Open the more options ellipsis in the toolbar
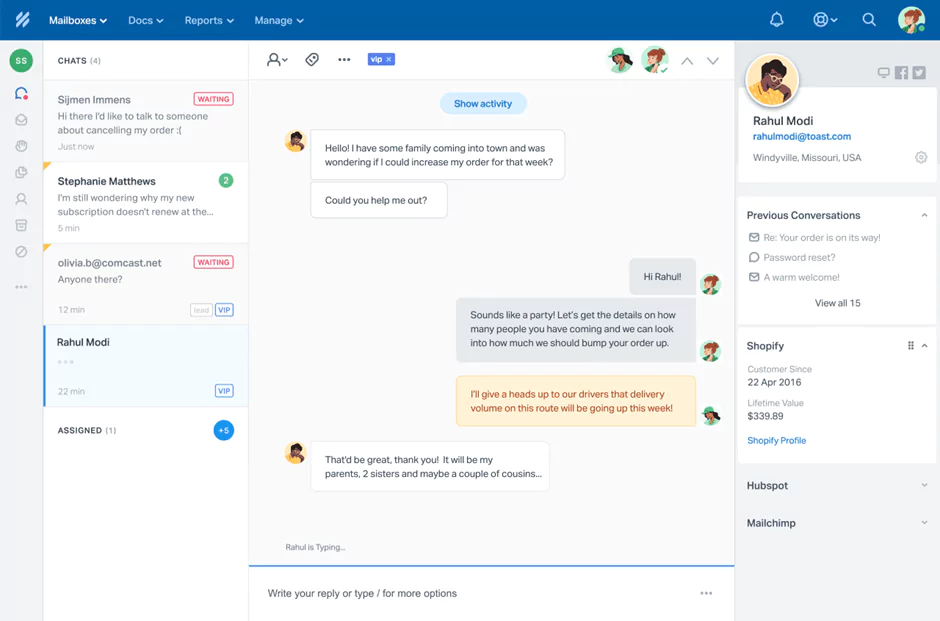Viewport: 940px width, 621px height. [x=344, y=60]
